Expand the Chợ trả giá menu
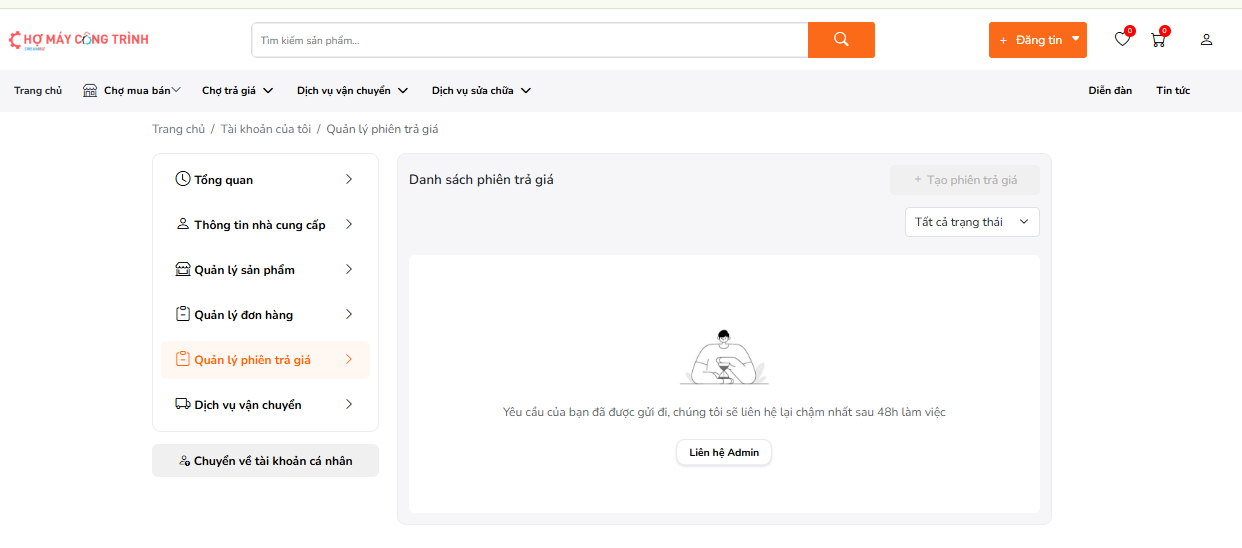This screenshot has height=548, width=1242. pos(237,91)
